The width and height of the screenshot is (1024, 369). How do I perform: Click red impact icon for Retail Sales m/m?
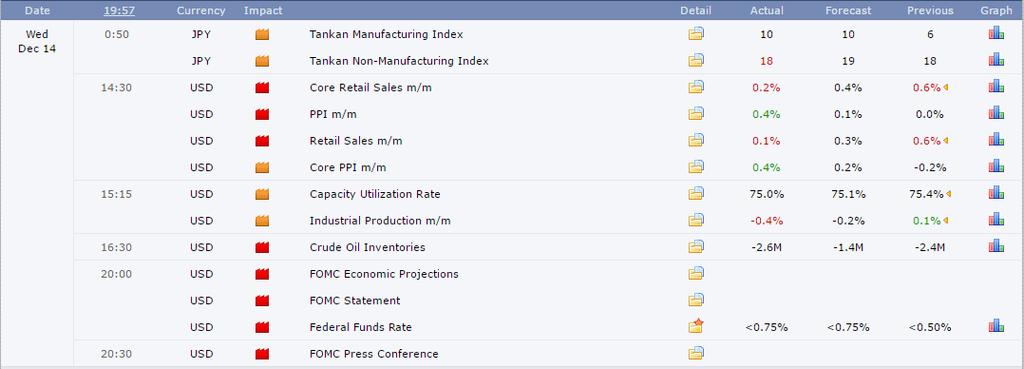pos(262,141)
